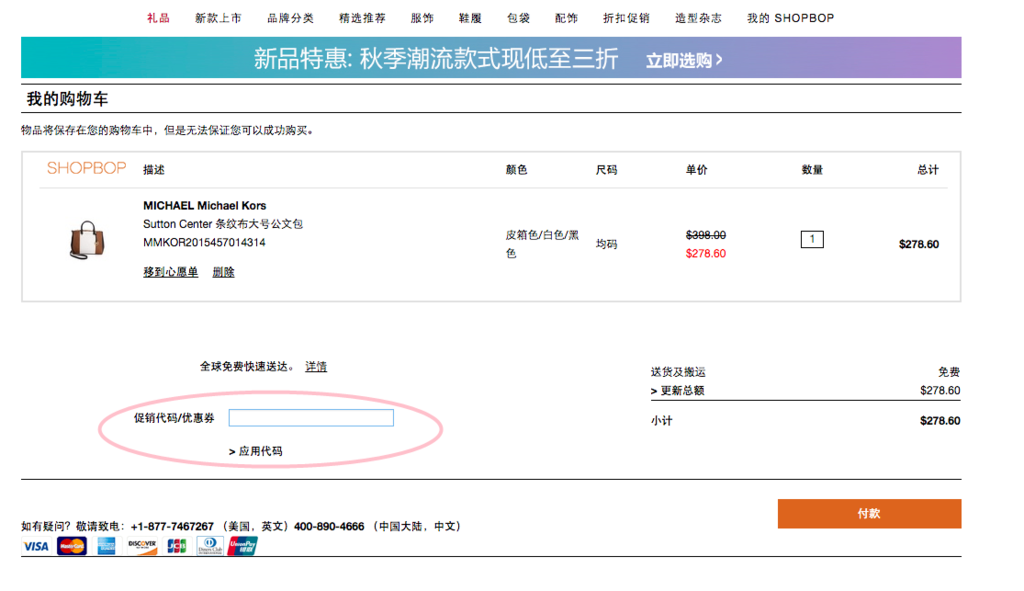Go to 我的 SHOPBOP account menu
This screenshot has height=591, width=1024.
tap(790, 18)
